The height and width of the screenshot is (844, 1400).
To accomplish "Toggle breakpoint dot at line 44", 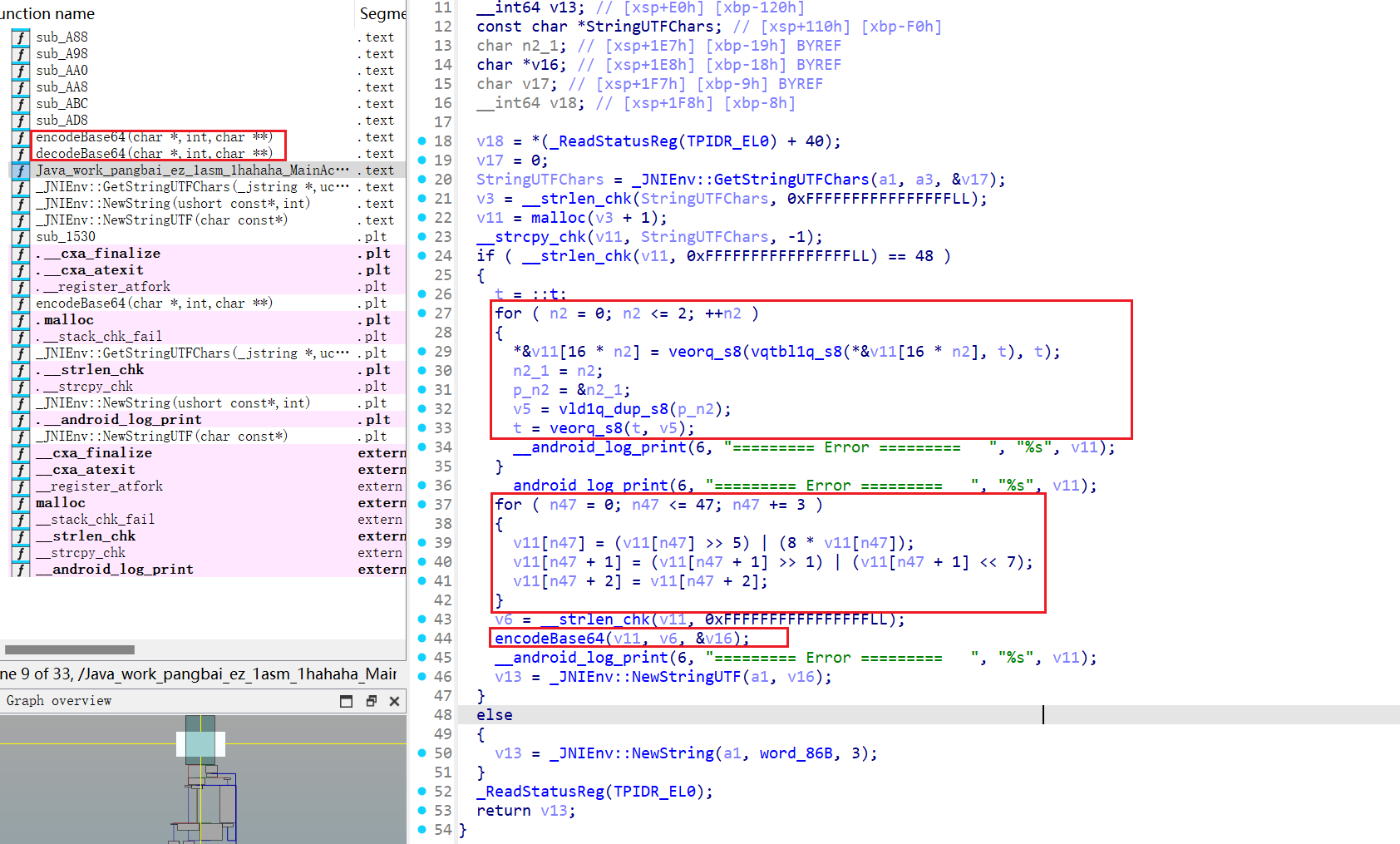I will coord(422,639).
